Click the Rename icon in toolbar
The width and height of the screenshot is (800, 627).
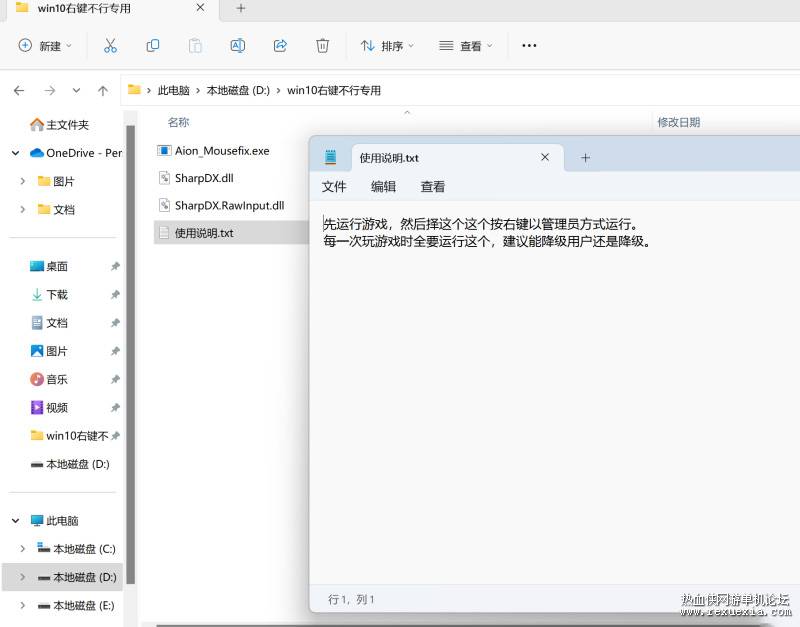tap(238, 46)
